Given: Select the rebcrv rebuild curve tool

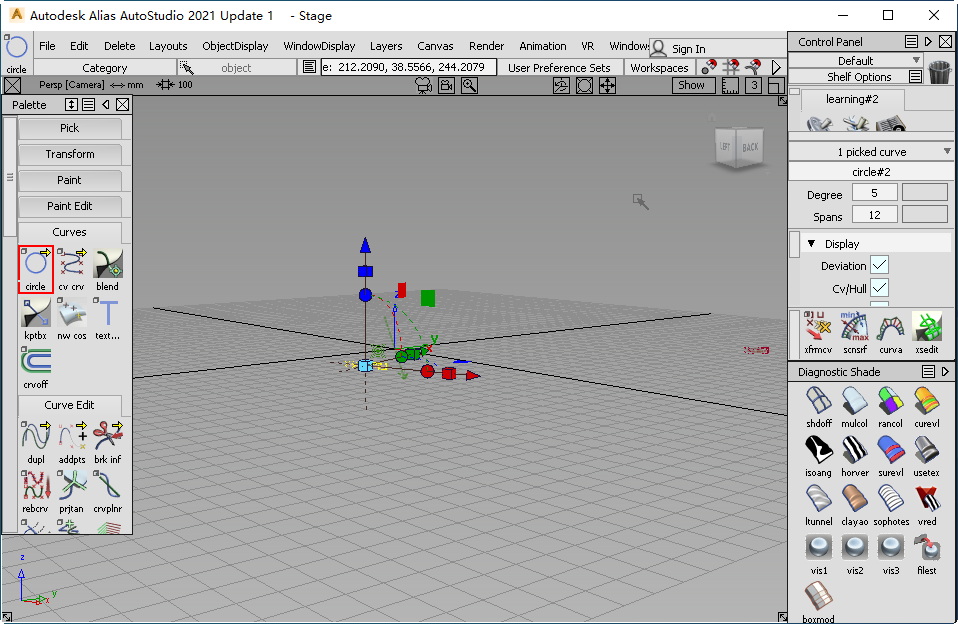Looking at the screenshot, I should (x=35, y=491).
